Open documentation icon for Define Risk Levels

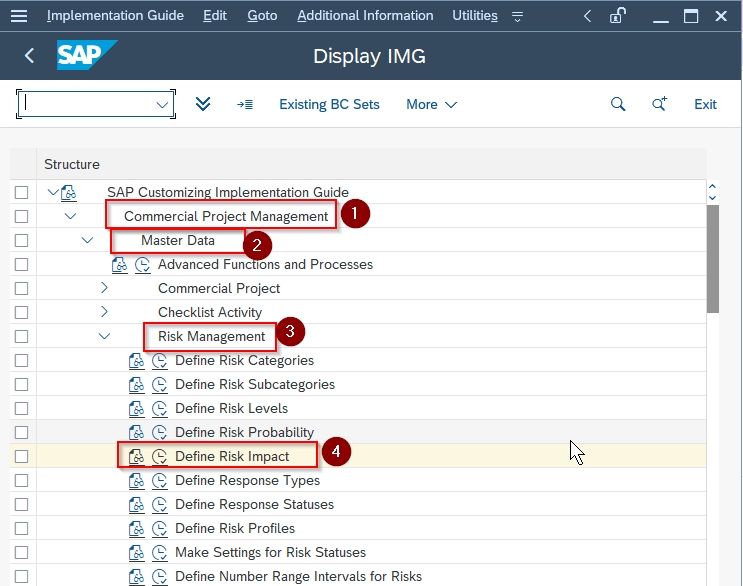pyautogui.click(x=136, y=409)
